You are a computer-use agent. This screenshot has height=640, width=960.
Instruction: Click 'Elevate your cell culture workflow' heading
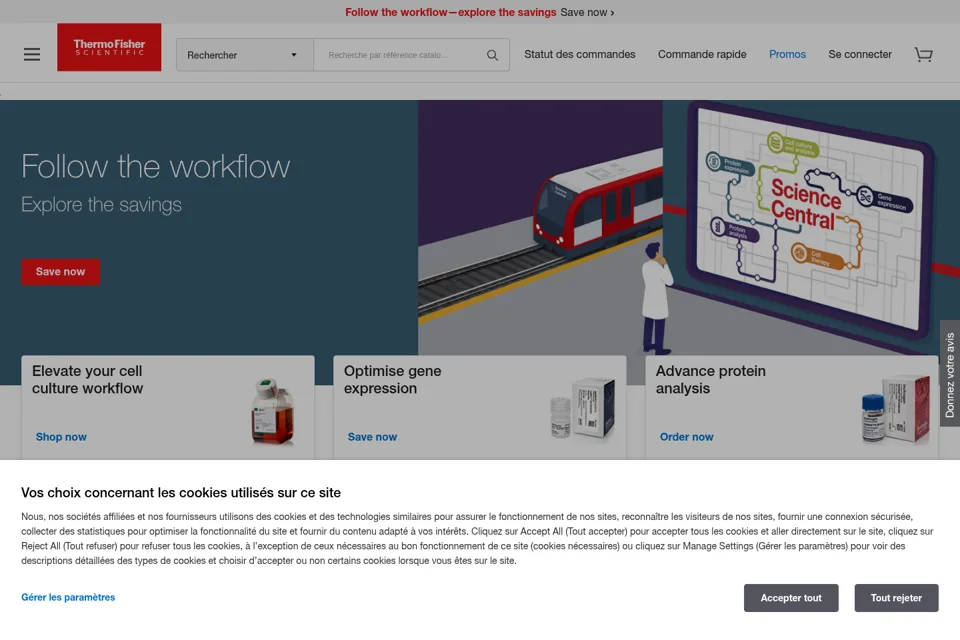(x=88, y=380)
